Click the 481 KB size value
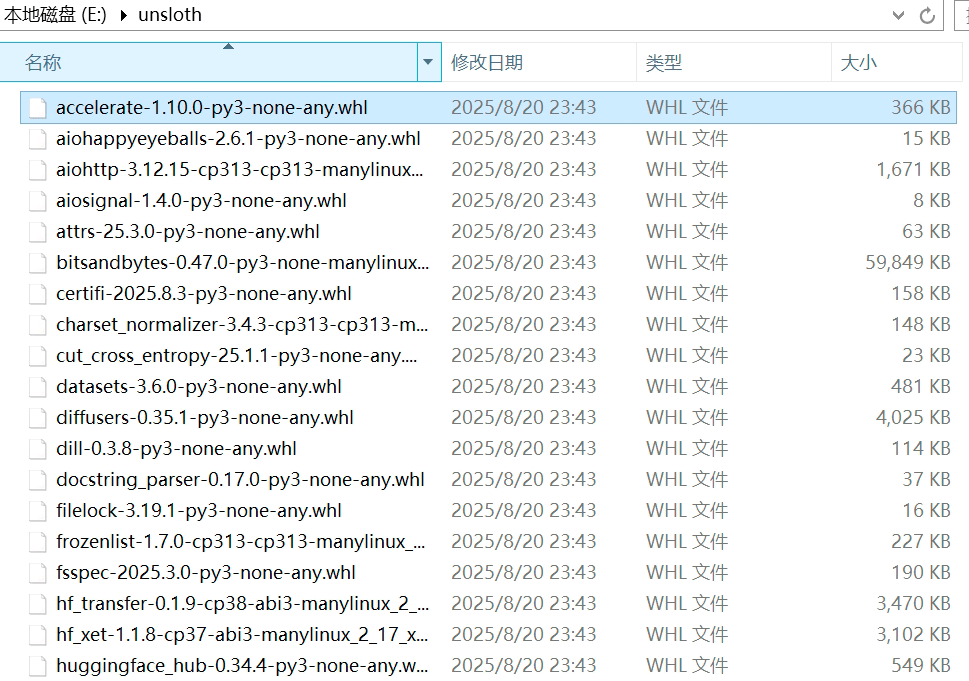The width and height of the screenshot is (969, 681). 921,387
